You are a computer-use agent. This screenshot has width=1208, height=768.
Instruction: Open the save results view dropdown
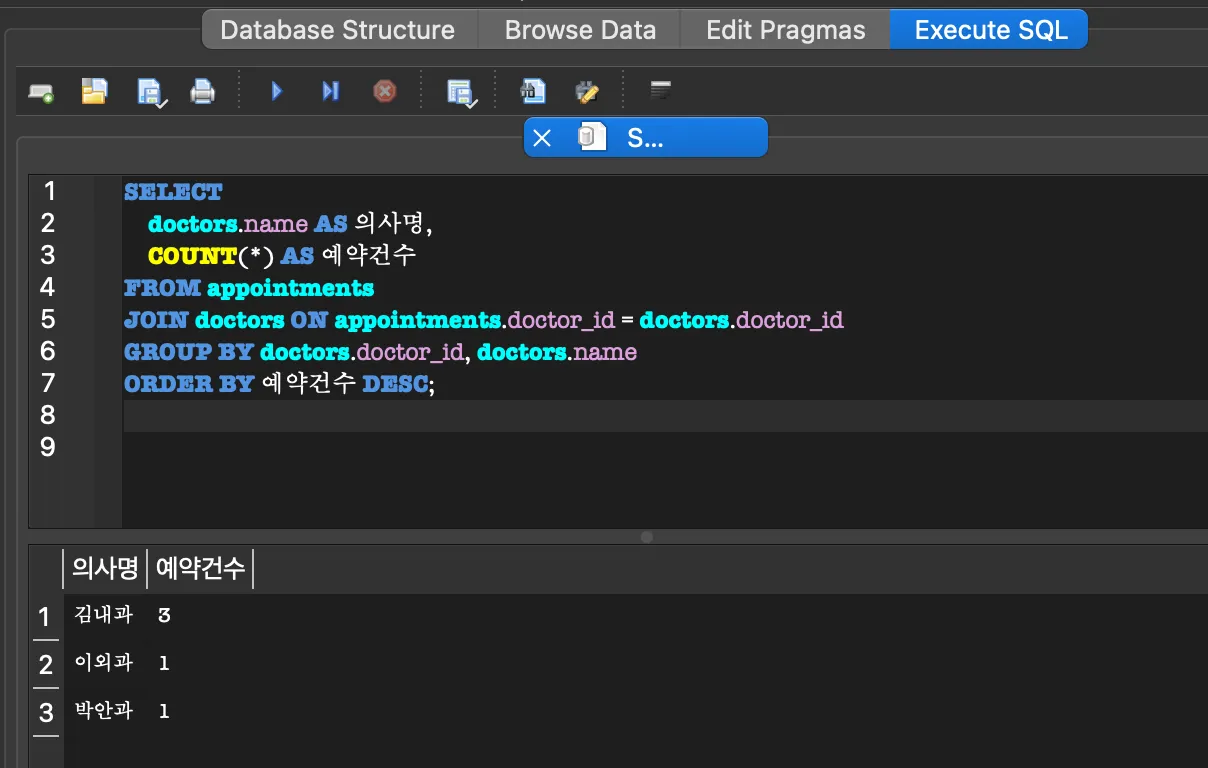461,92
